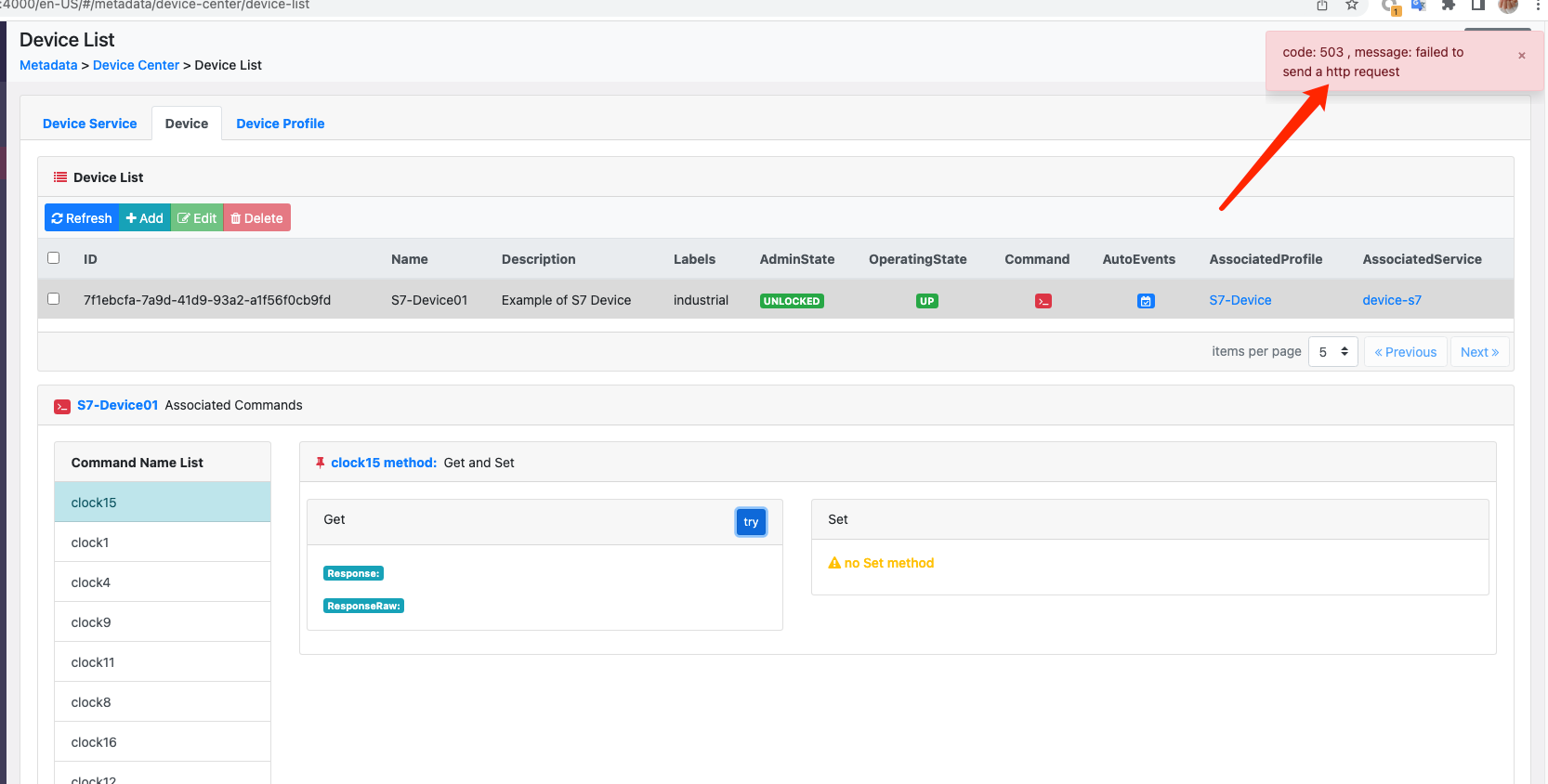
Task: Click the Add device button
Action: pyautogui.click(x=145, y=218)
